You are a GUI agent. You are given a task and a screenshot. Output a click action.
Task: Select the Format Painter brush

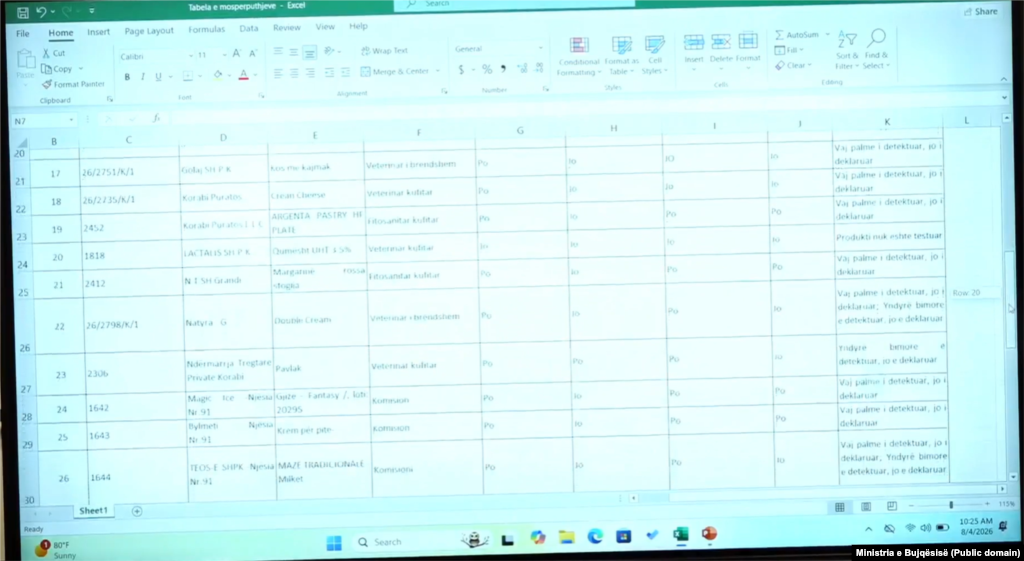[46, 84]
